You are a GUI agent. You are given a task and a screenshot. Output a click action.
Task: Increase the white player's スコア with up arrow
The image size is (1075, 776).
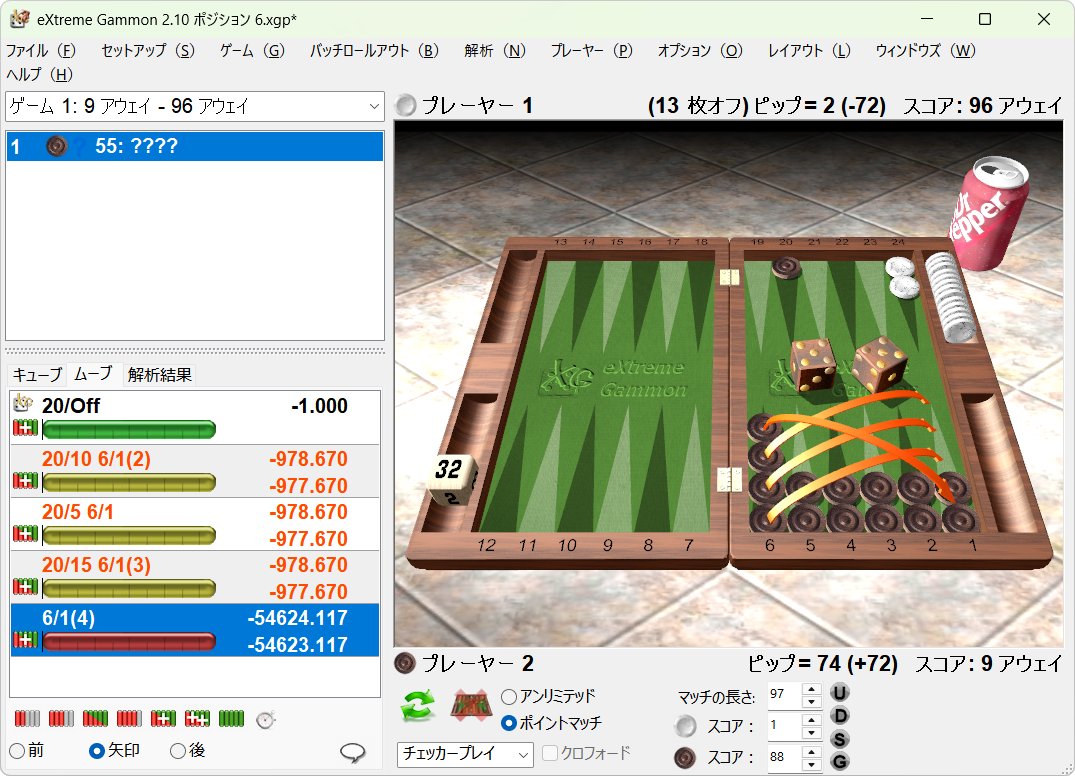click(812, 721)
